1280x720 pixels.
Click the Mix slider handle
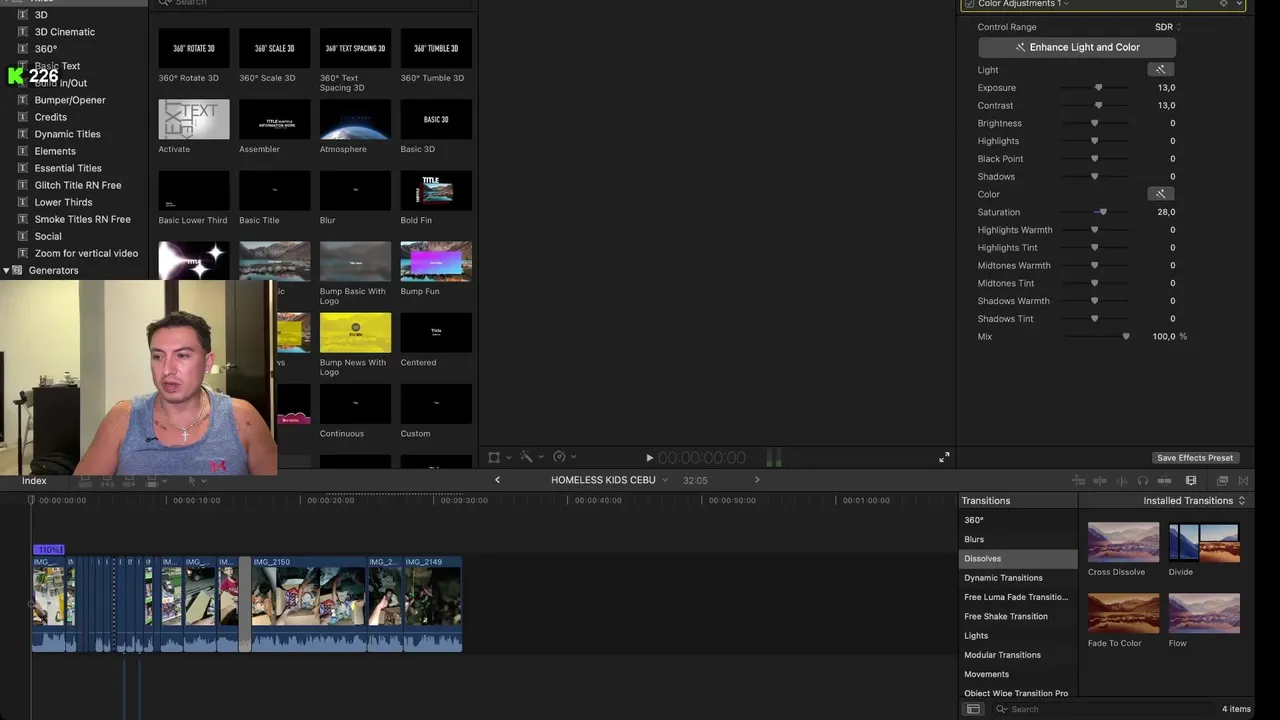(1126, 337)
